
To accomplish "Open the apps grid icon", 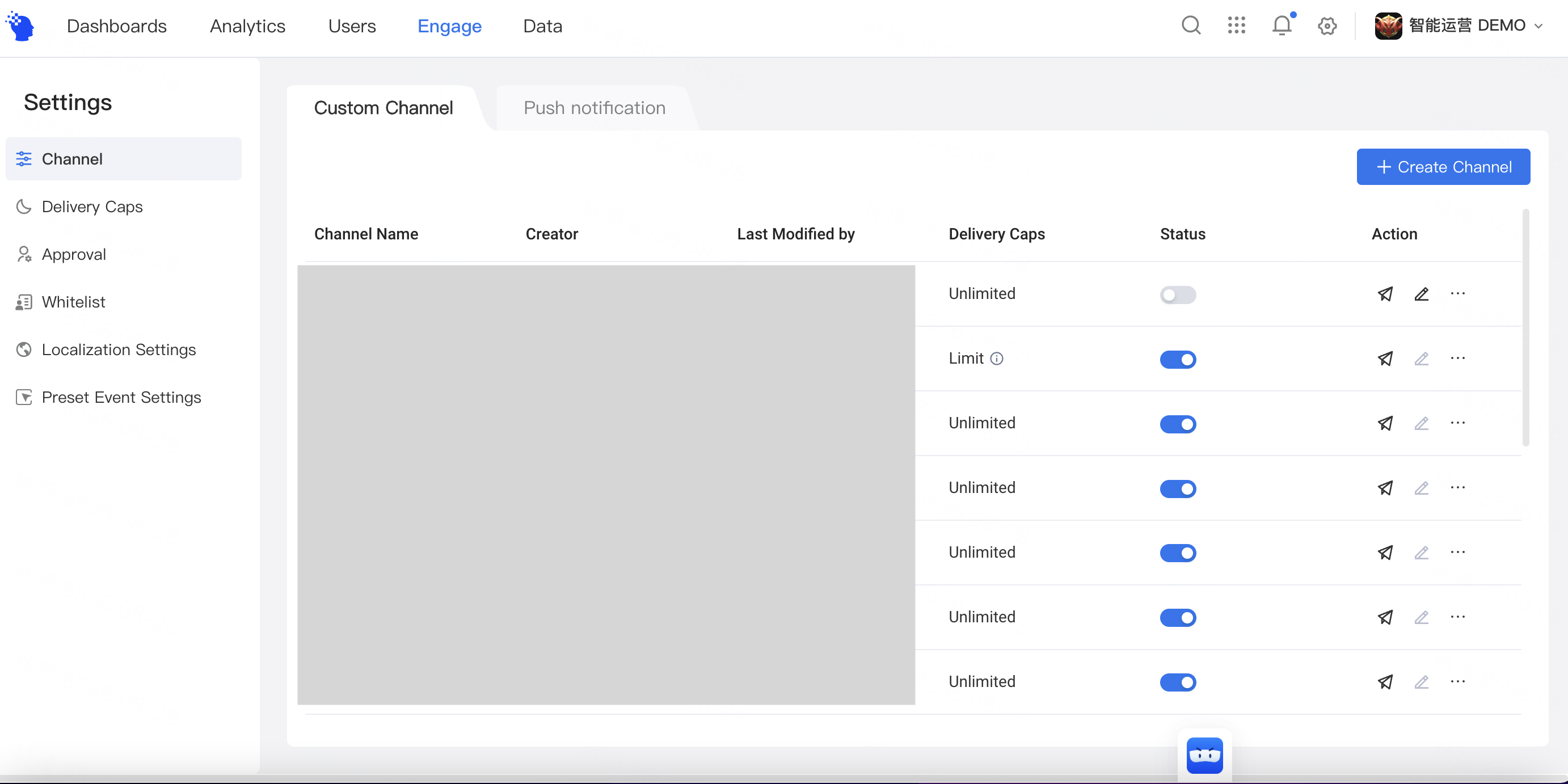I will pyautogui.click(x=1236, y=26).
